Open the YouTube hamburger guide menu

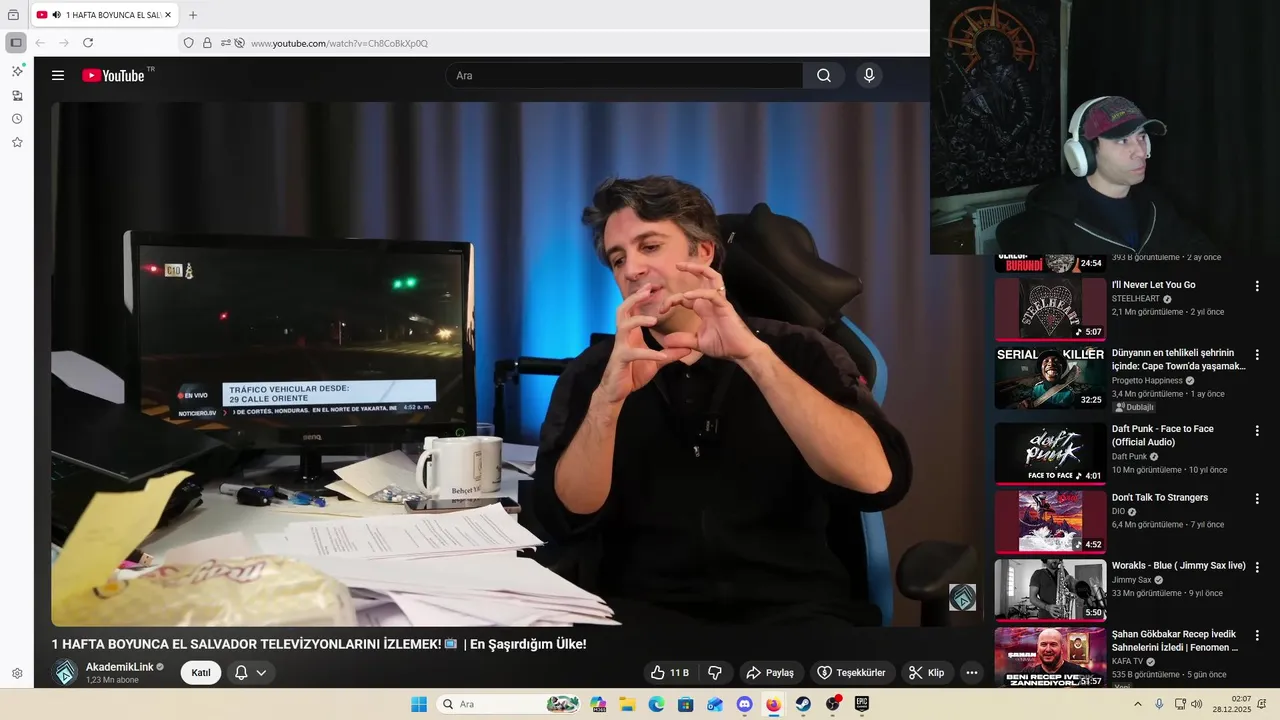click(58, 75)
